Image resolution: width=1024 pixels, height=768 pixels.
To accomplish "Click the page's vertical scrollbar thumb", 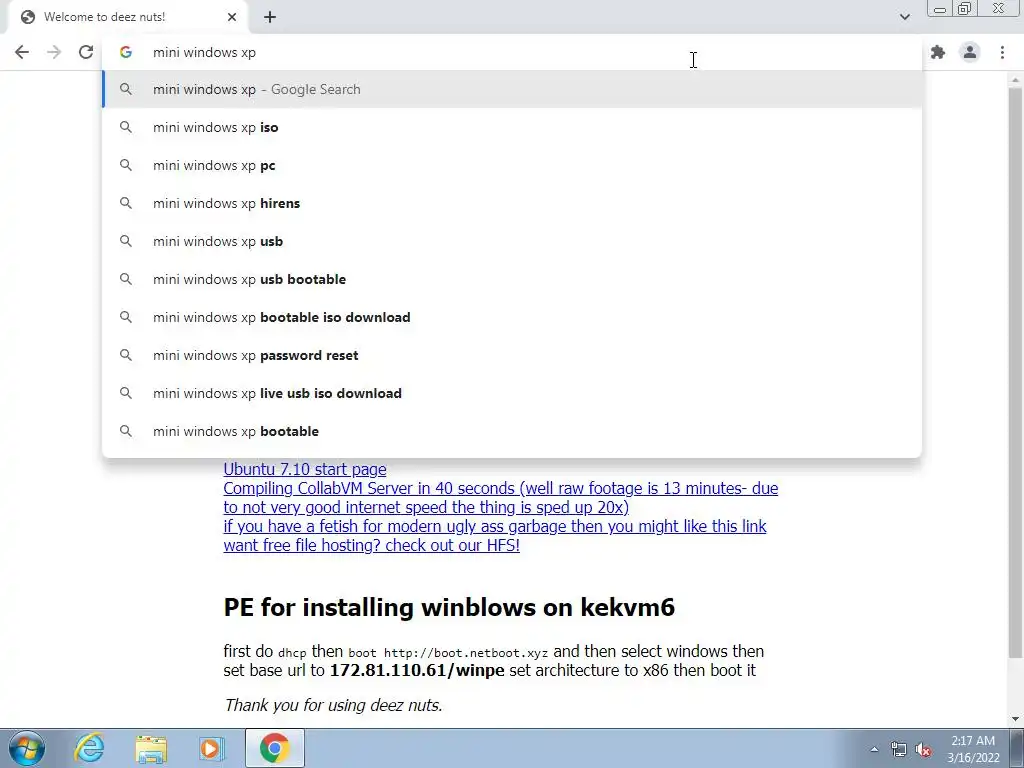I will point(1015,372).
